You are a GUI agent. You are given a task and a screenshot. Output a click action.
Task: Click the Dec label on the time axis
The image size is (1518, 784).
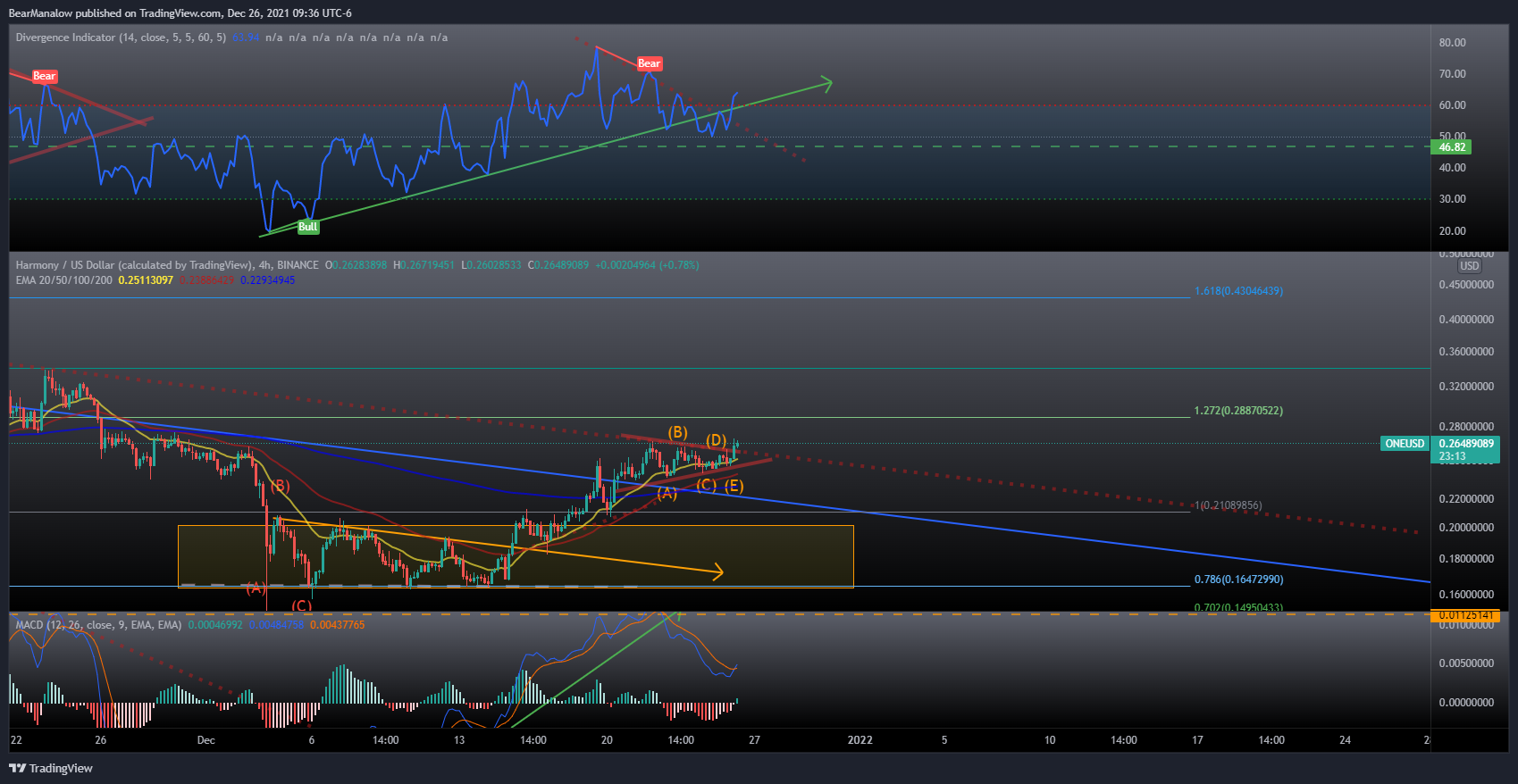pos(206,740)
